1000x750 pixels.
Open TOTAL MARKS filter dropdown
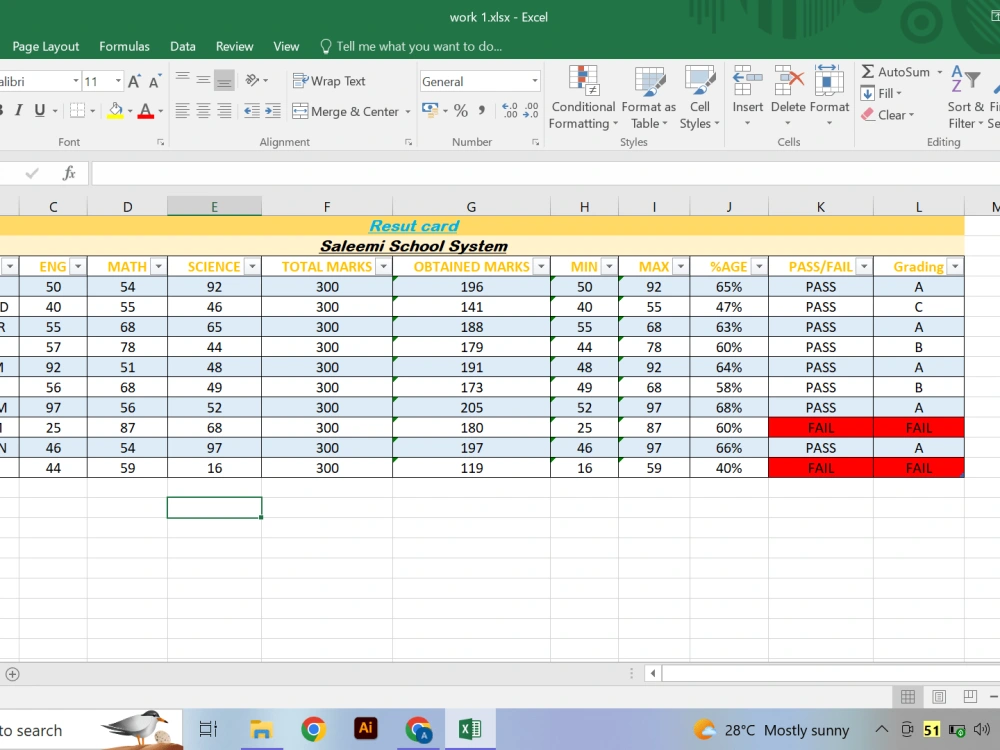click(x=383, y=267)
